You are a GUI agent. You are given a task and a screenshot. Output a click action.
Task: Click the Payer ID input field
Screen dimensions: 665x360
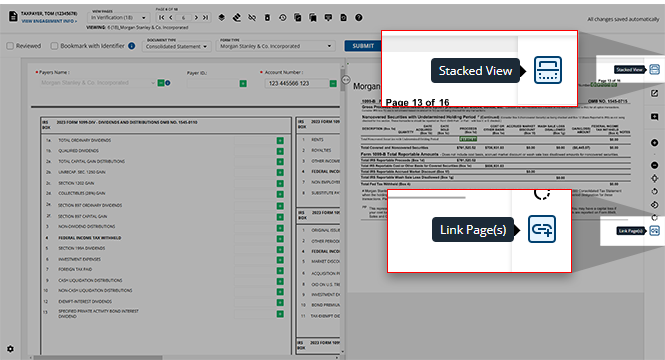click(x=212, y=84)
